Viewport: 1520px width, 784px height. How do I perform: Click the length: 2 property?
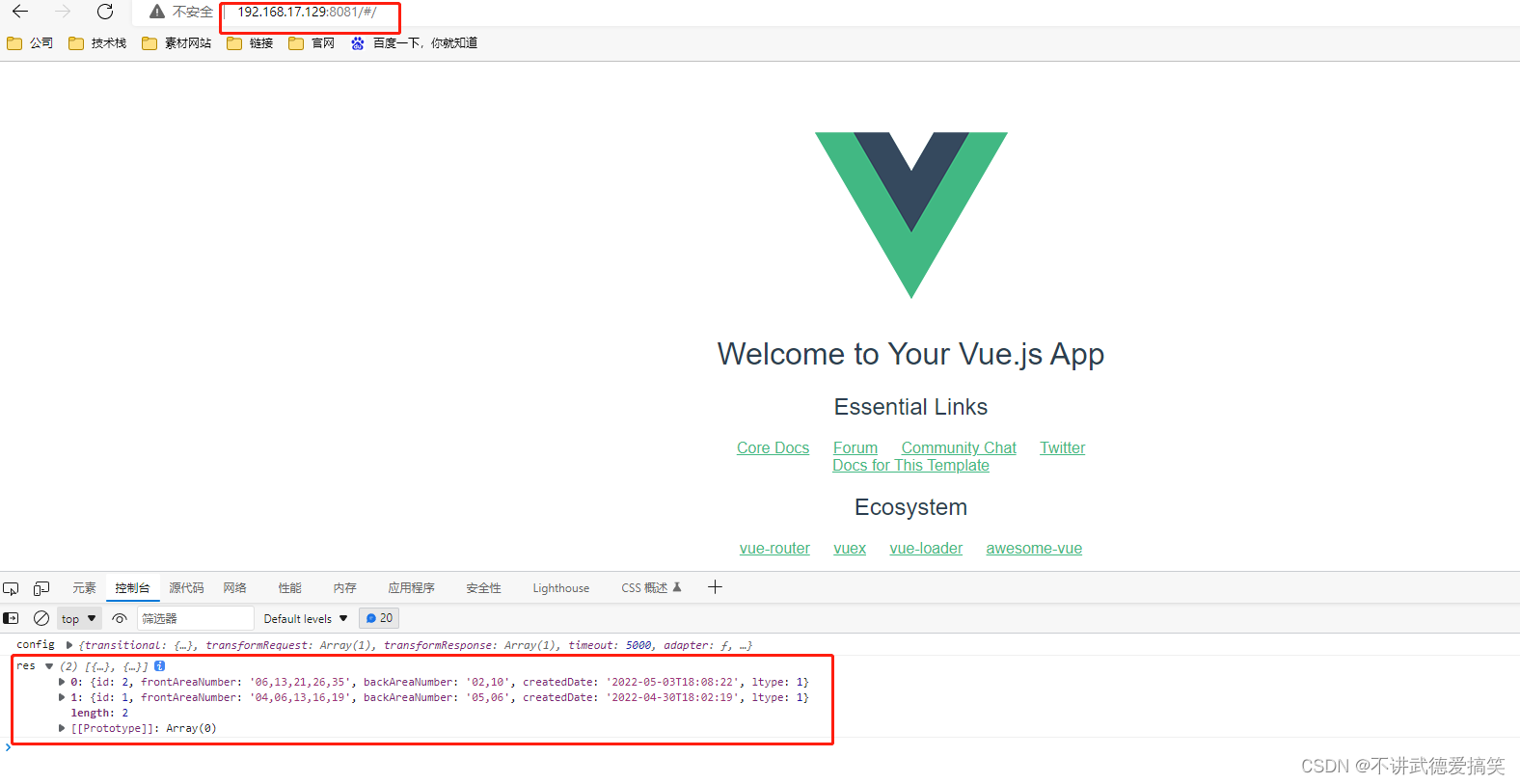tap(99, 713)
